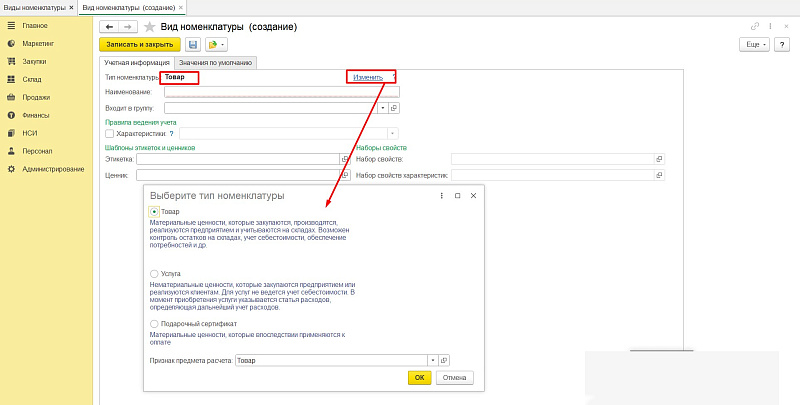Enable the Характеристики checkbox
The height and width of the screenshot is (405, 800).
point(109,133)
